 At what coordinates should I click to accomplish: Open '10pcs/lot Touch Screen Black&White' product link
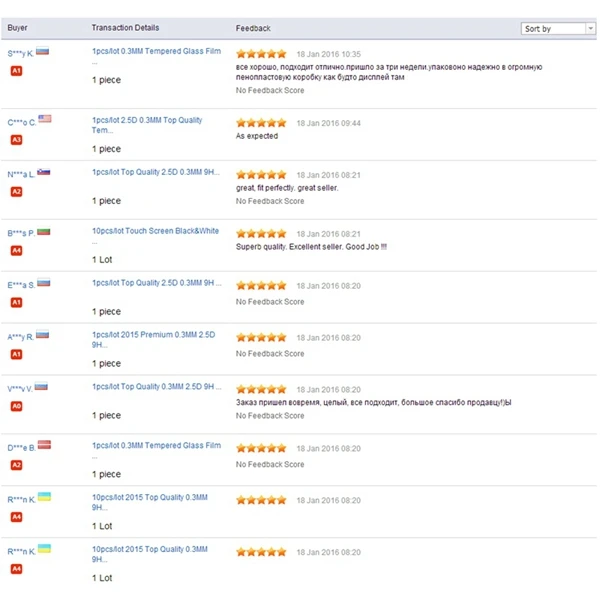[155, 231]
